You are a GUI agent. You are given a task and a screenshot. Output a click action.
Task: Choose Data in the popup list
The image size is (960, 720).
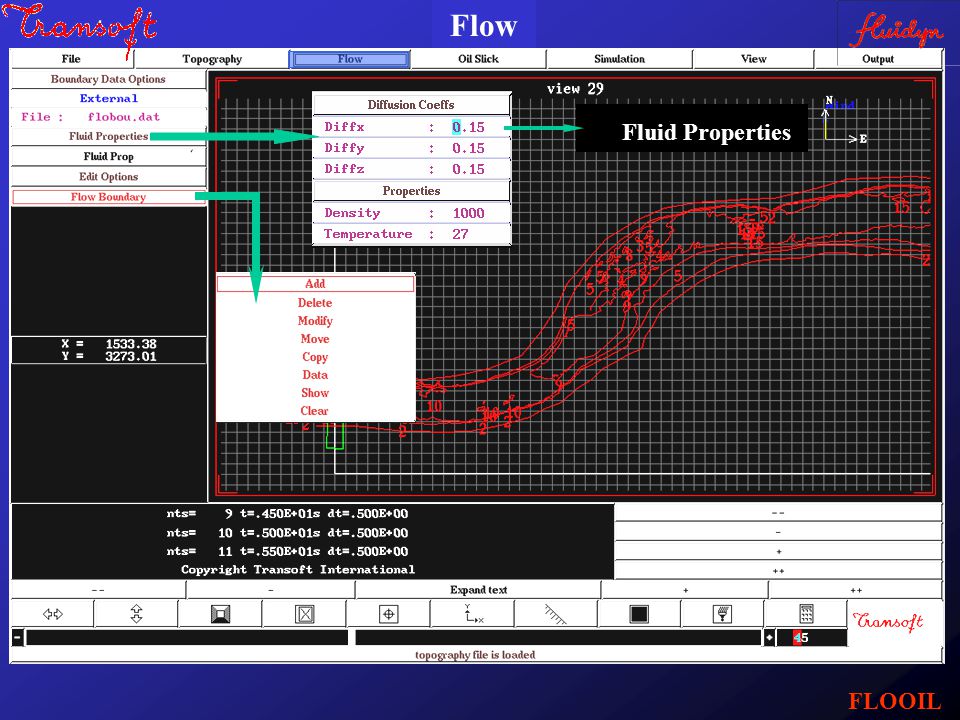click(315, 375)
